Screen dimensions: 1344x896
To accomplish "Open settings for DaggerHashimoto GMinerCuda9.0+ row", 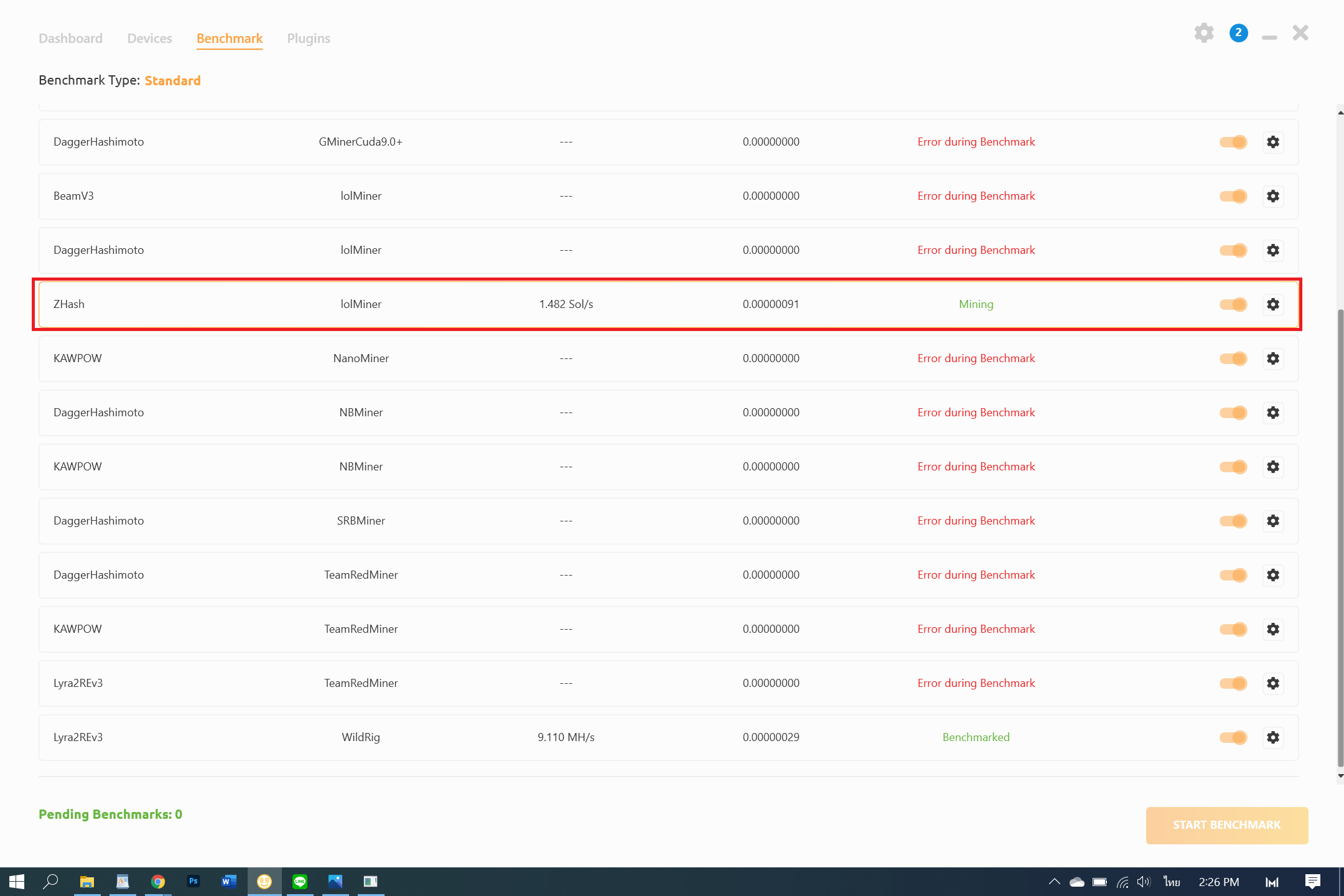I will [1273, 142].
